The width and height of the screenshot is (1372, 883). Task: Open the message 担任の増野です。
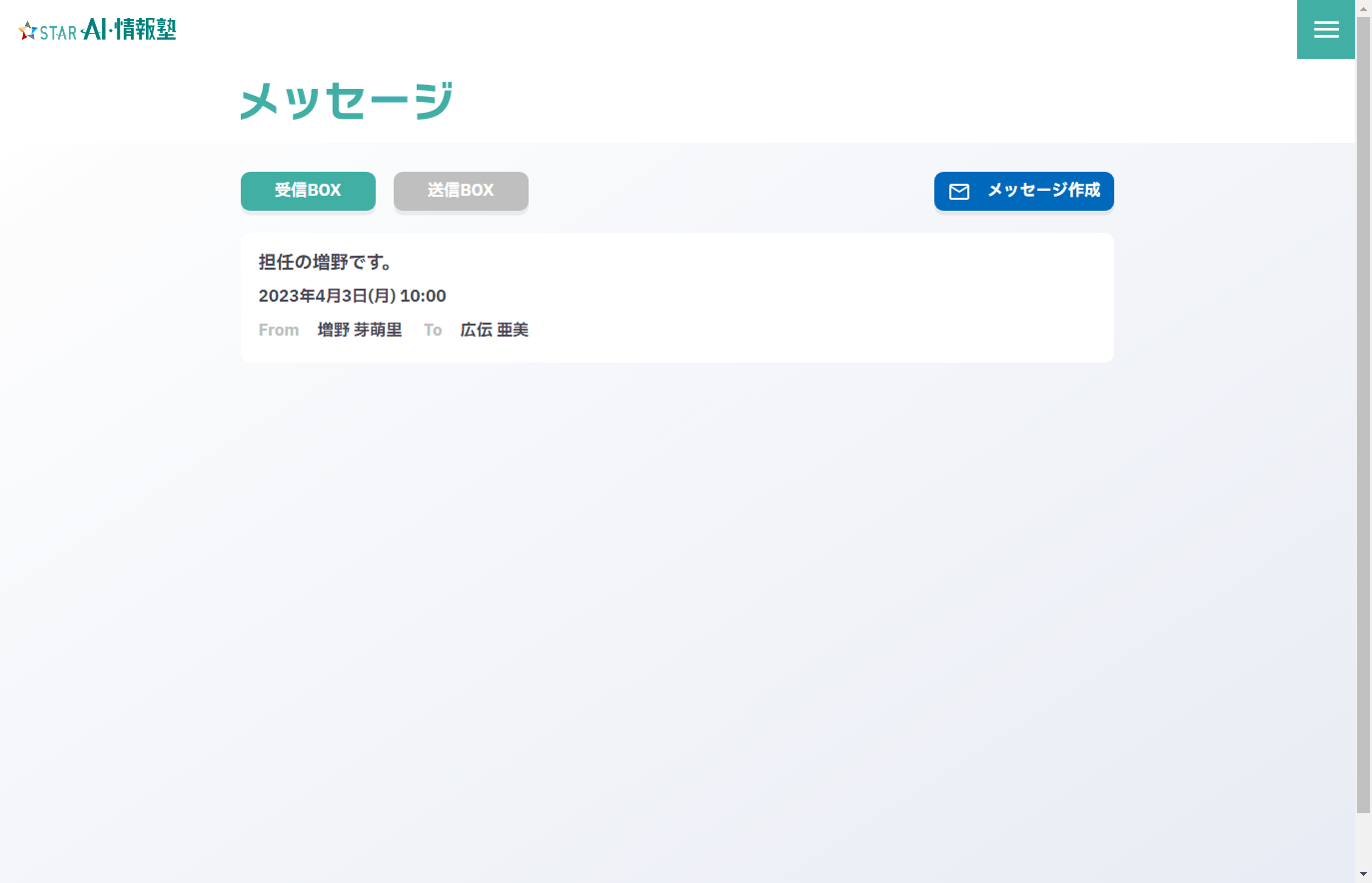[x=326, y=262]
